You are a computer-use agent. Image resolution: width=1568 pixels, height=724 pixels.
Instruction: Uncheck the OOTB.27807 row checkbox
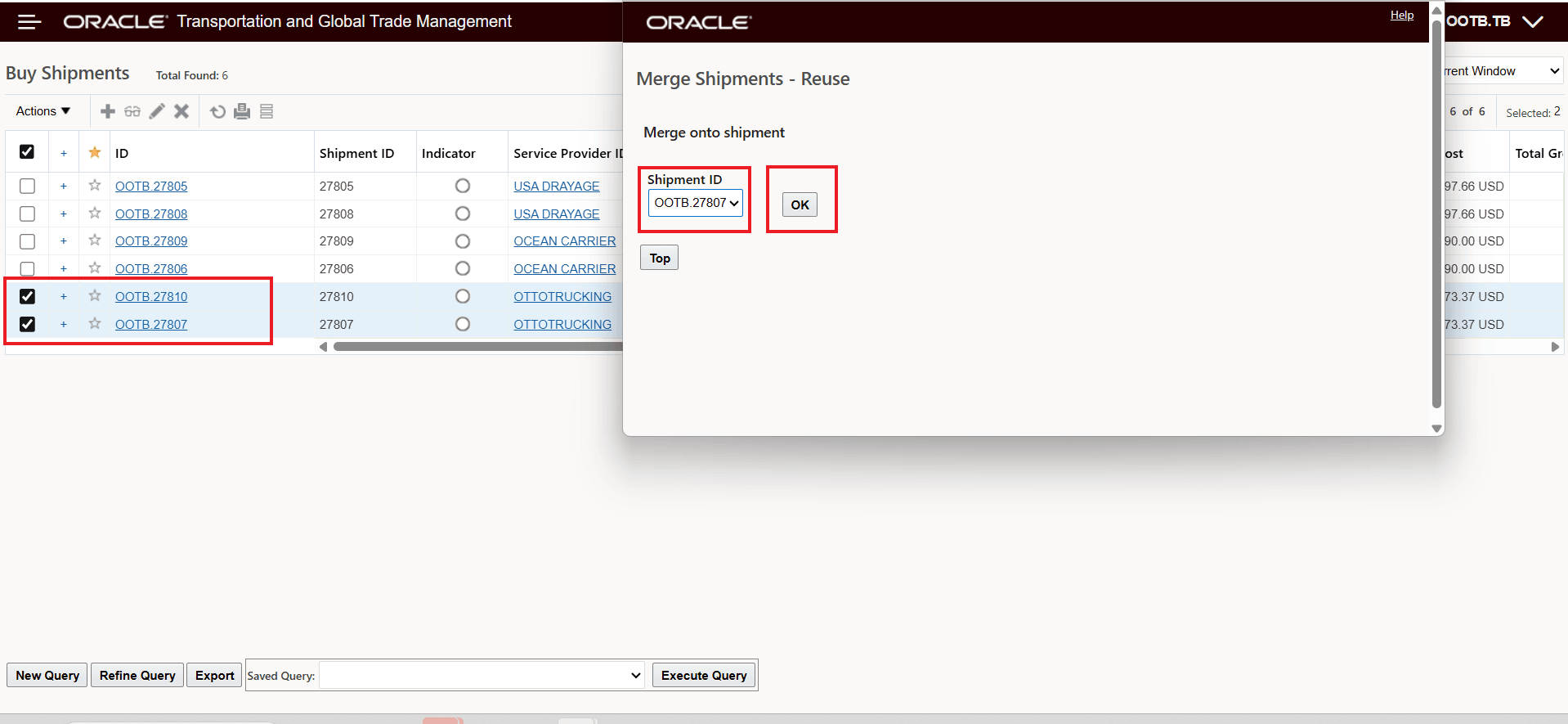(x=27, y=324)
